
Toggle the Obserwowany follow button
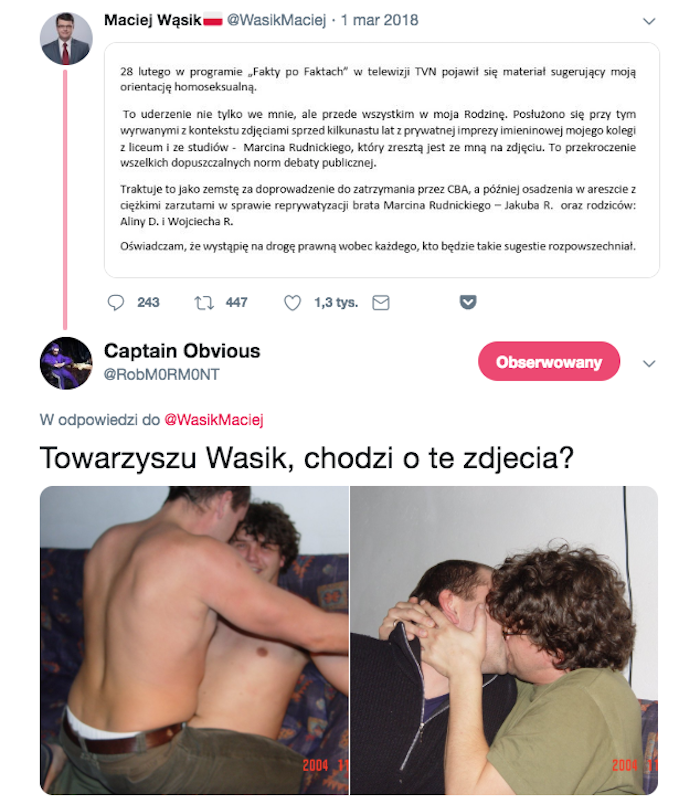(x=549, y=361)
